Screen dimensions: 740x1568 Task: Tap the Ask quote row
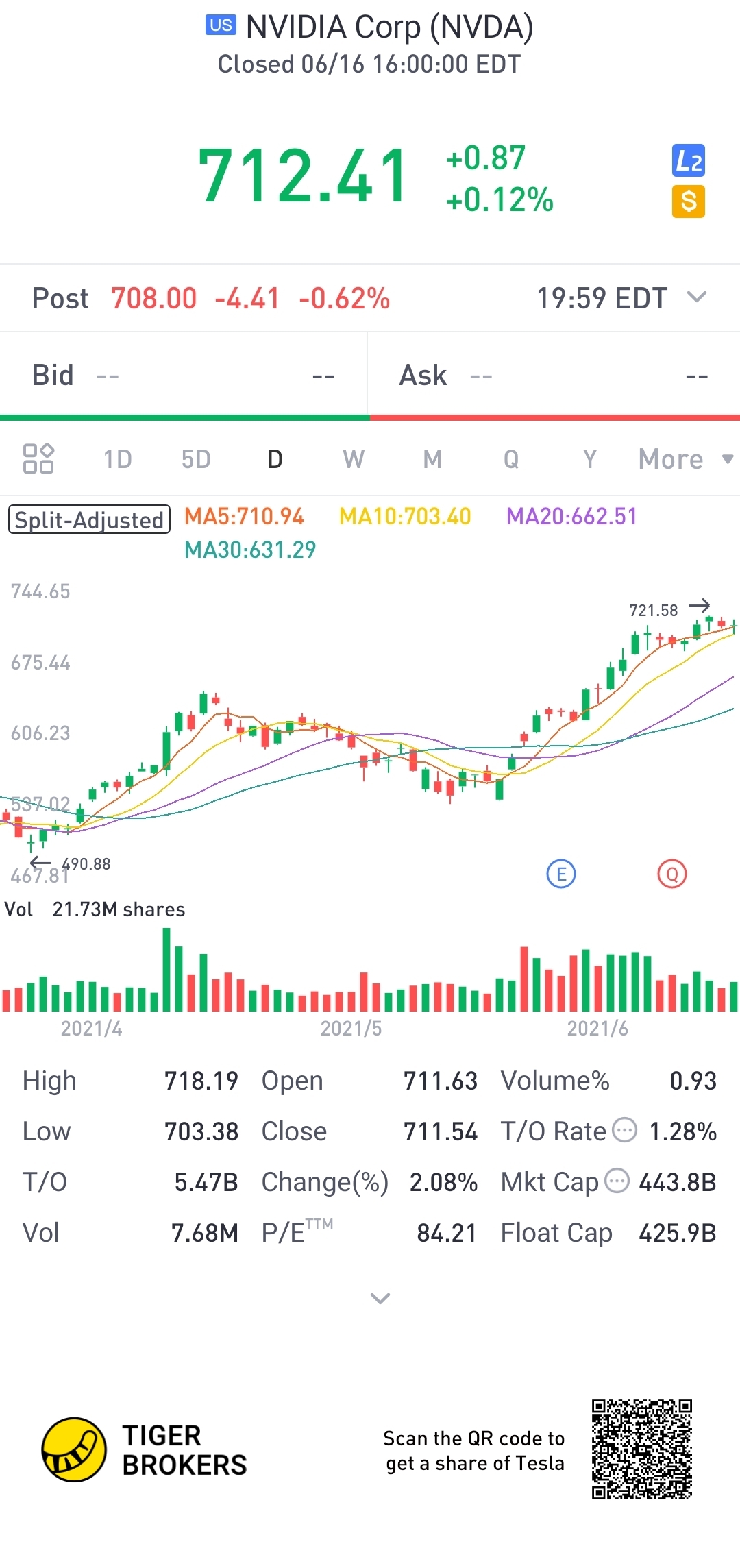tap(554, 376)
